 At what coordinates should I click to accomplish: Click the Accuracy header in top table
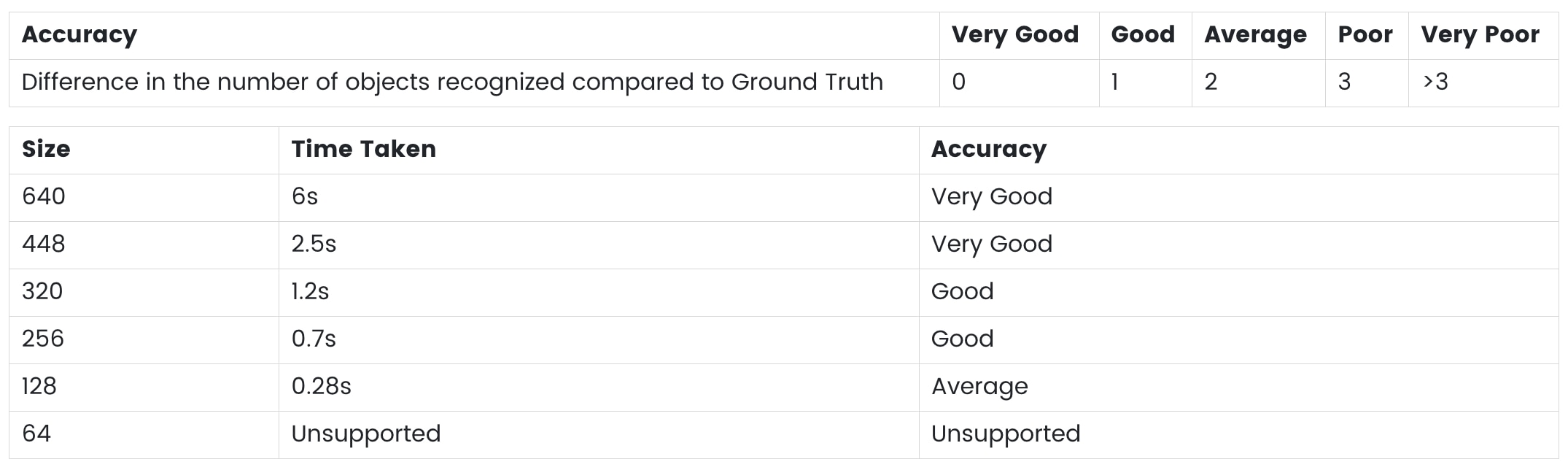79,35
